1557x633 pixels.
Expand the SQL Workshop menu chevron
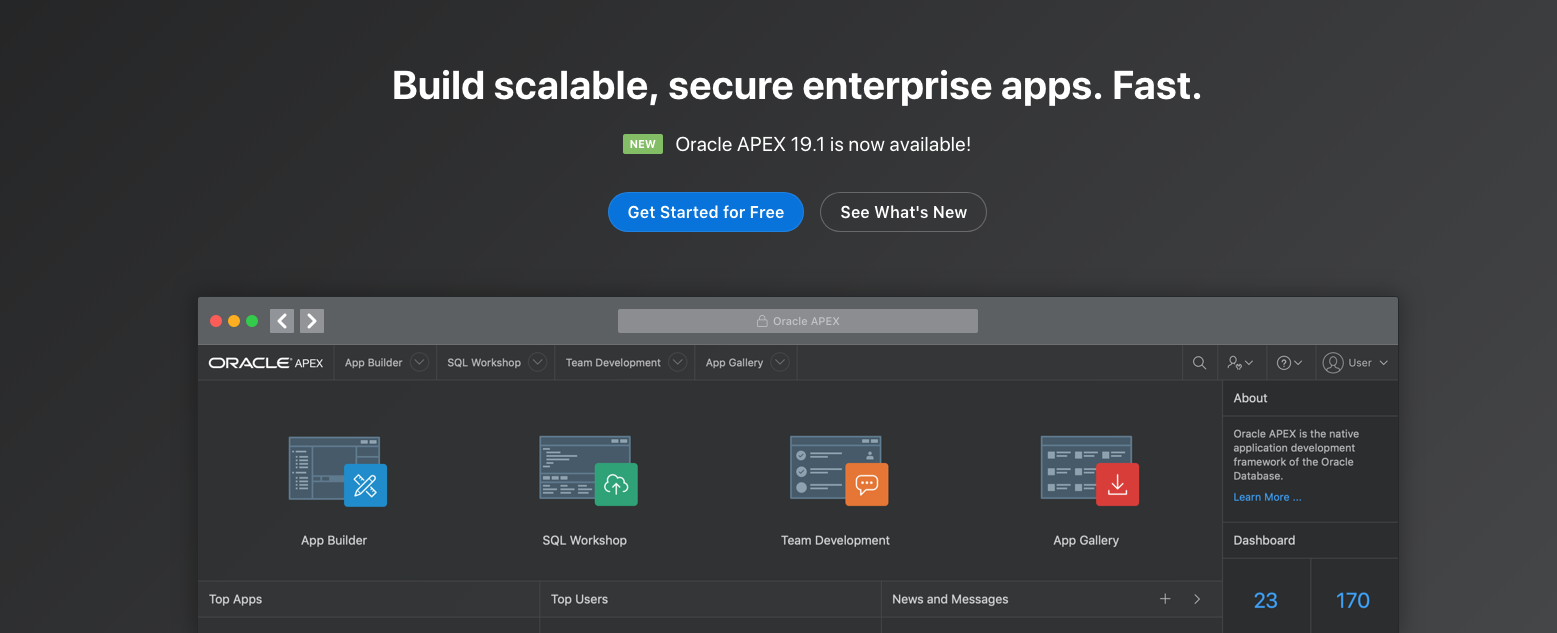(538, 363)
